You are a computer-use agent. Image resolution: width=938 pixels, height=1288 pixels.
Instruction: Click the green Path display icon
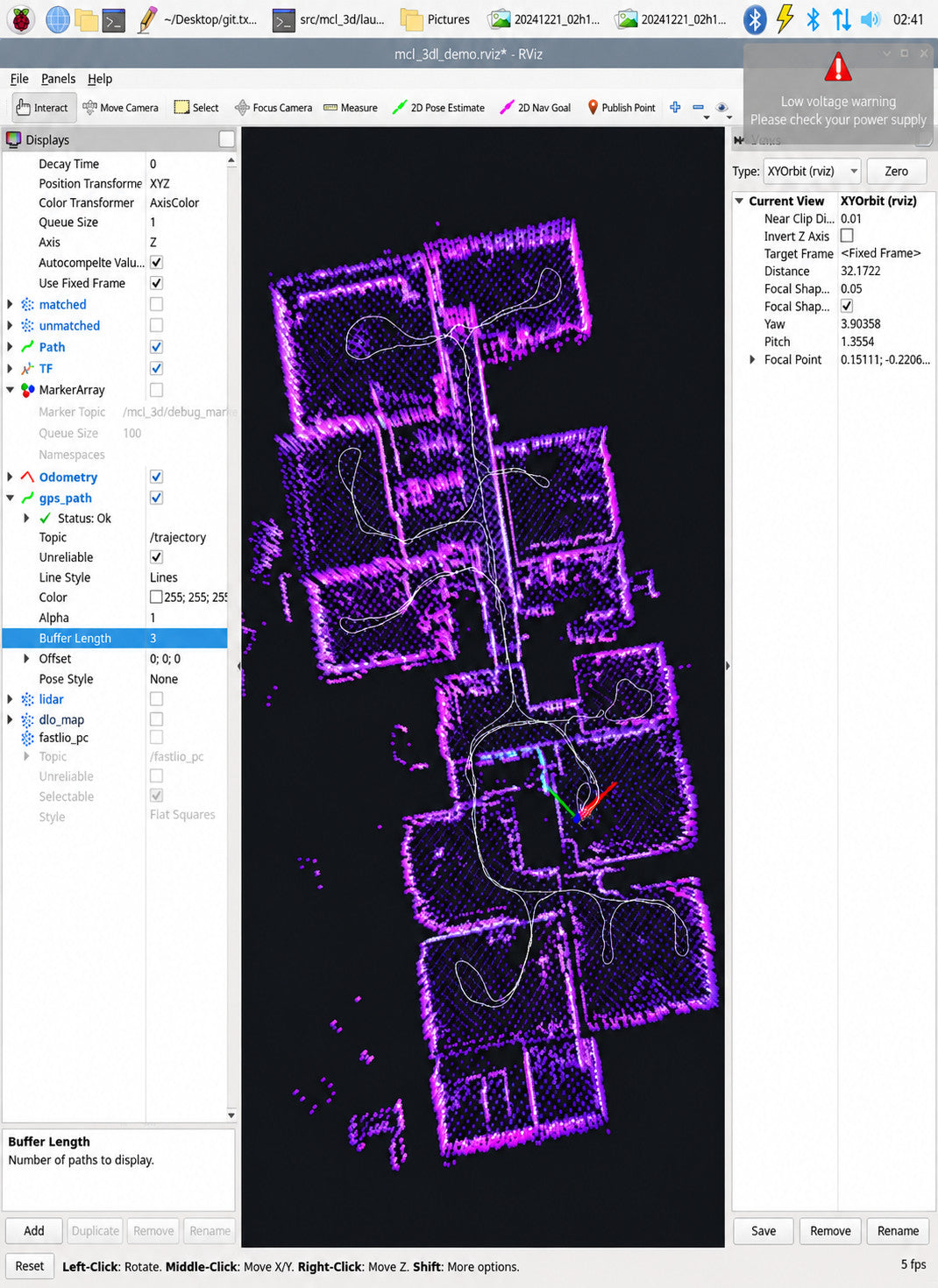[27, 347]
